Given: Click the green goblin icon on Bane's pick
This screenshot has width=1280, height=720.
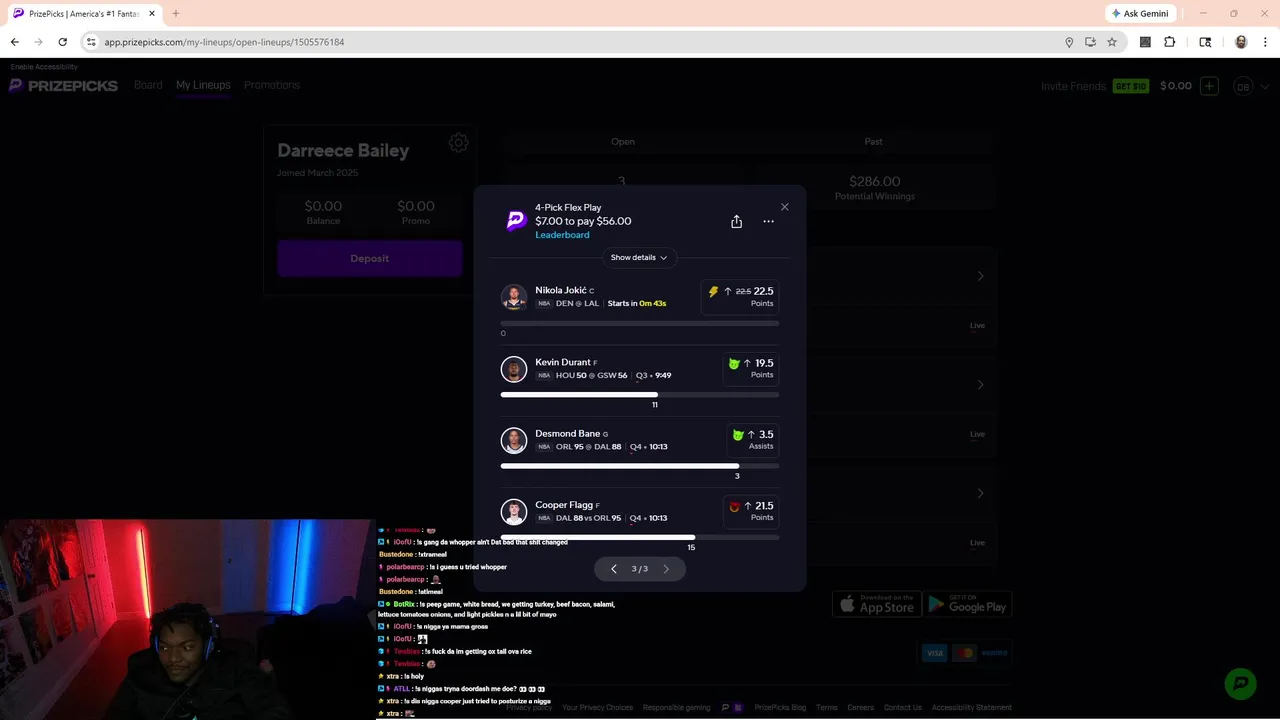Looking at the screenshot, I should click(x=738, y=435).
